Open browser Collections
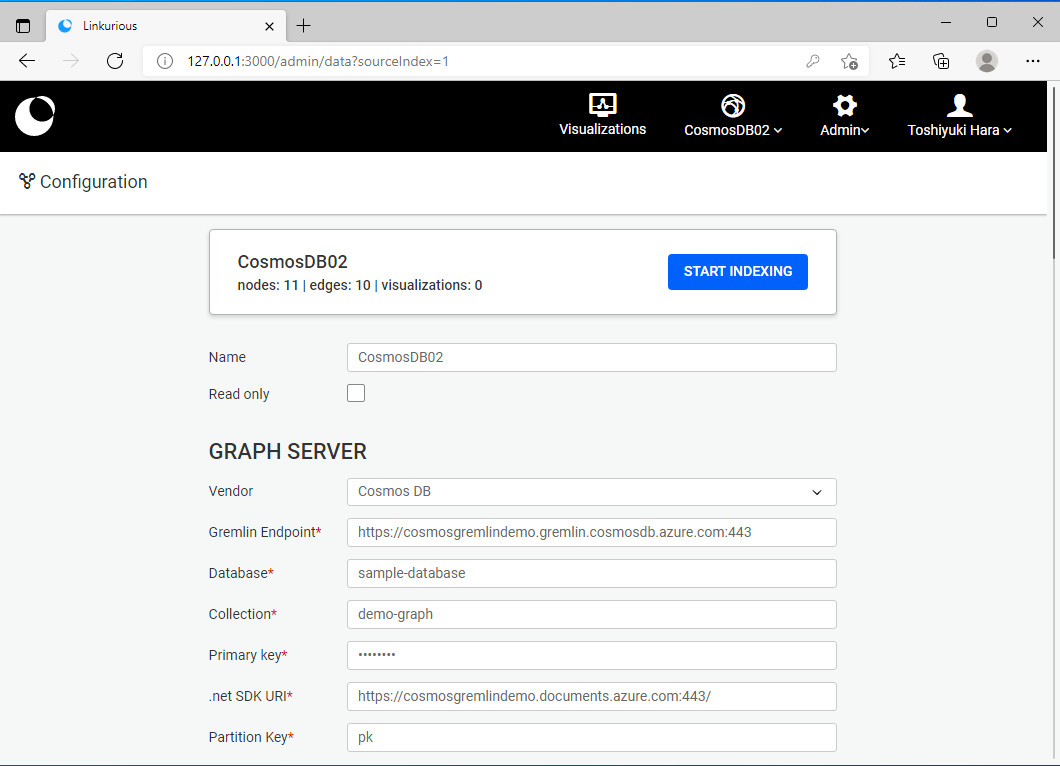Image resolution: width=1060 pixels, height=766 pixels. pyautogui.click(x=941, y=62)
